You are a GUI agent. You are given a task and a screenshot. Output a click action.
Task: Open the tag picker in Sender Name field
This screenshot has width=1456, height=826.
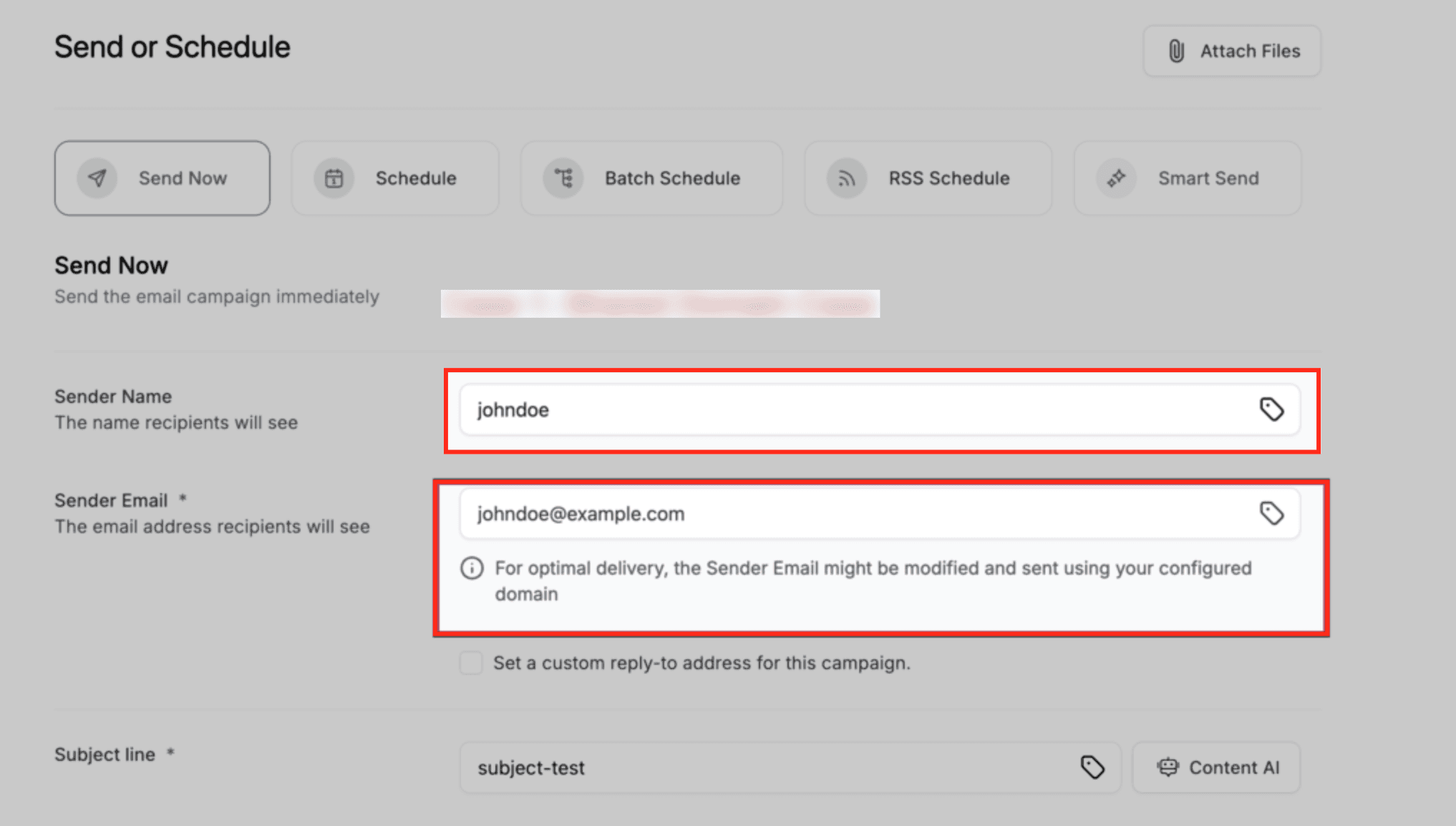1271,409
